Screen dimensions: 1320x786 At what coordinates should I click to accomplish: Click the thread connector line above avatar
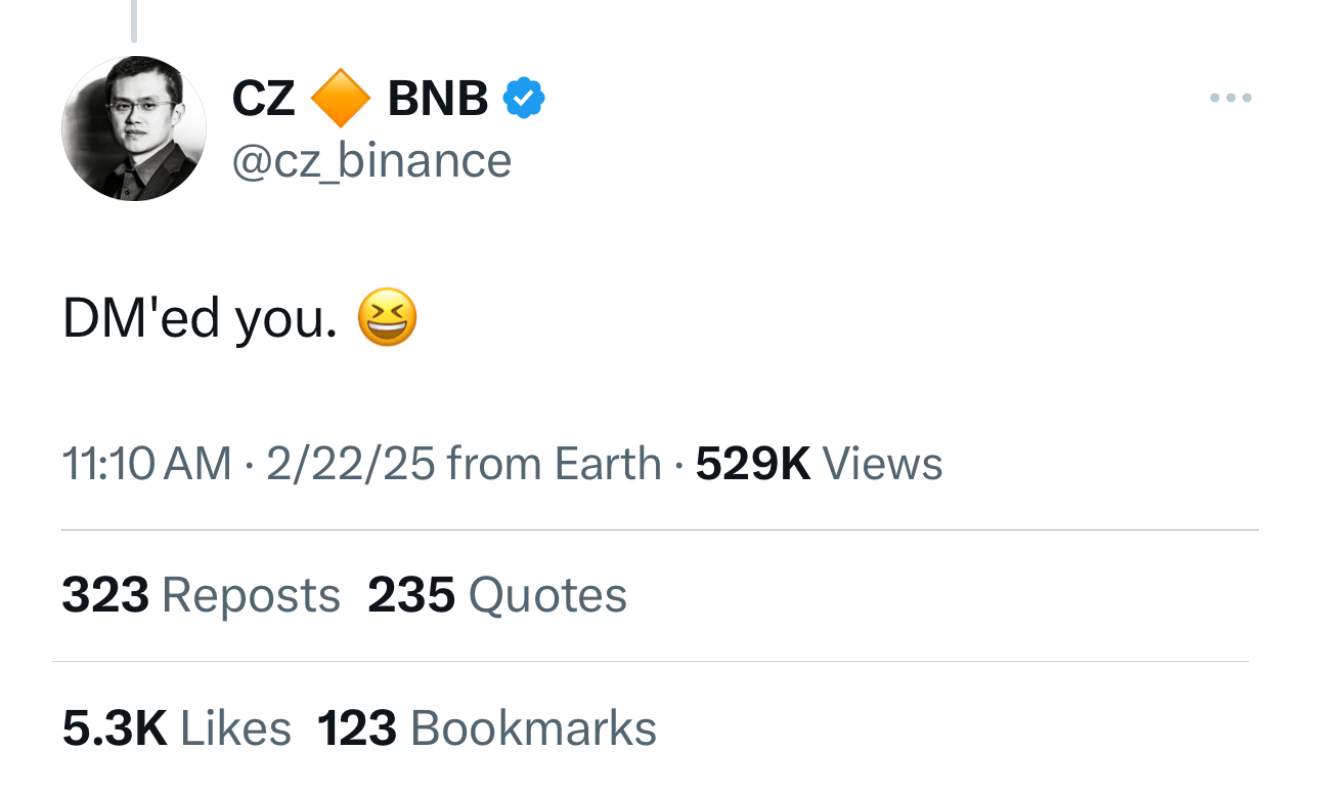[134, 20]
